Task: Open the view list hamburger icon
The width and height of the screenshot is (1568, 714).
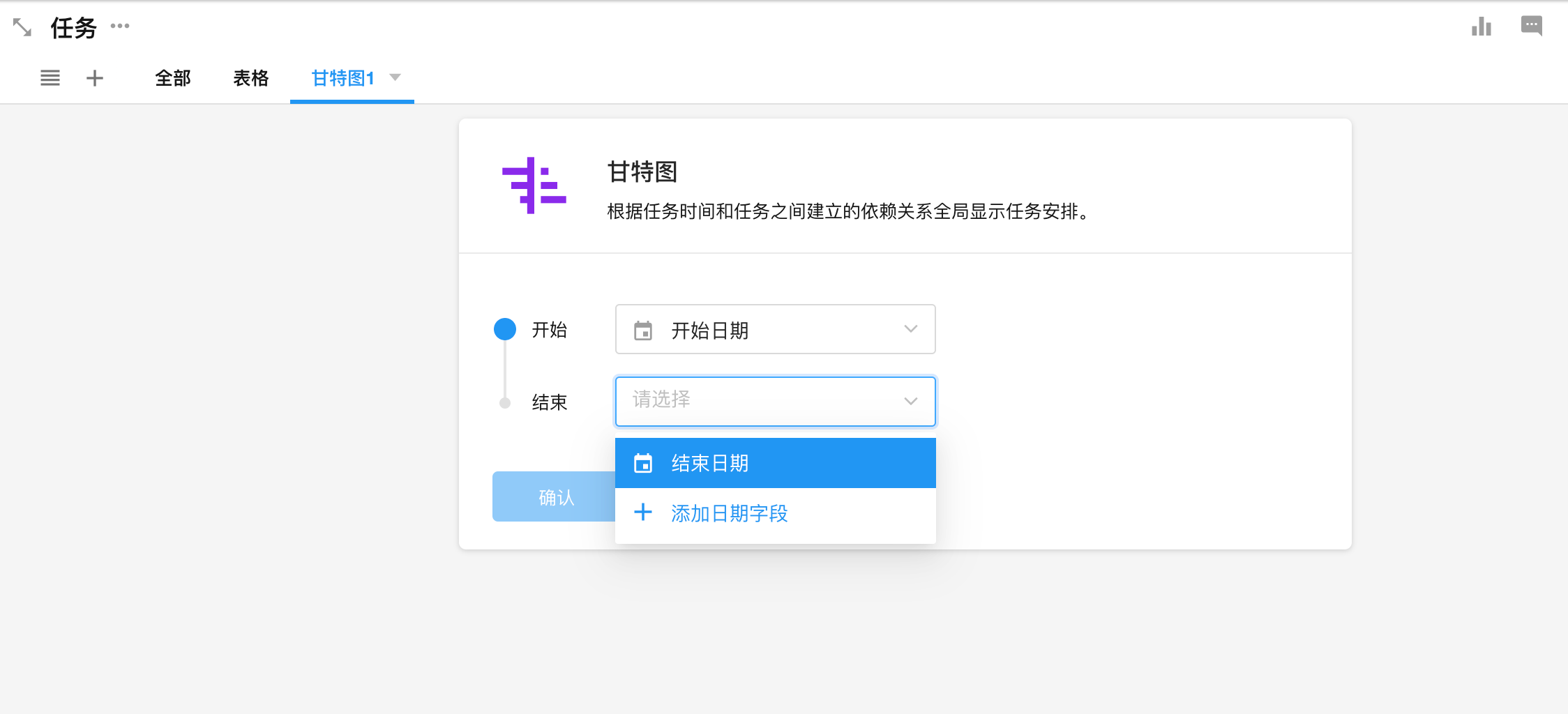Action: (x=50, y=78)
